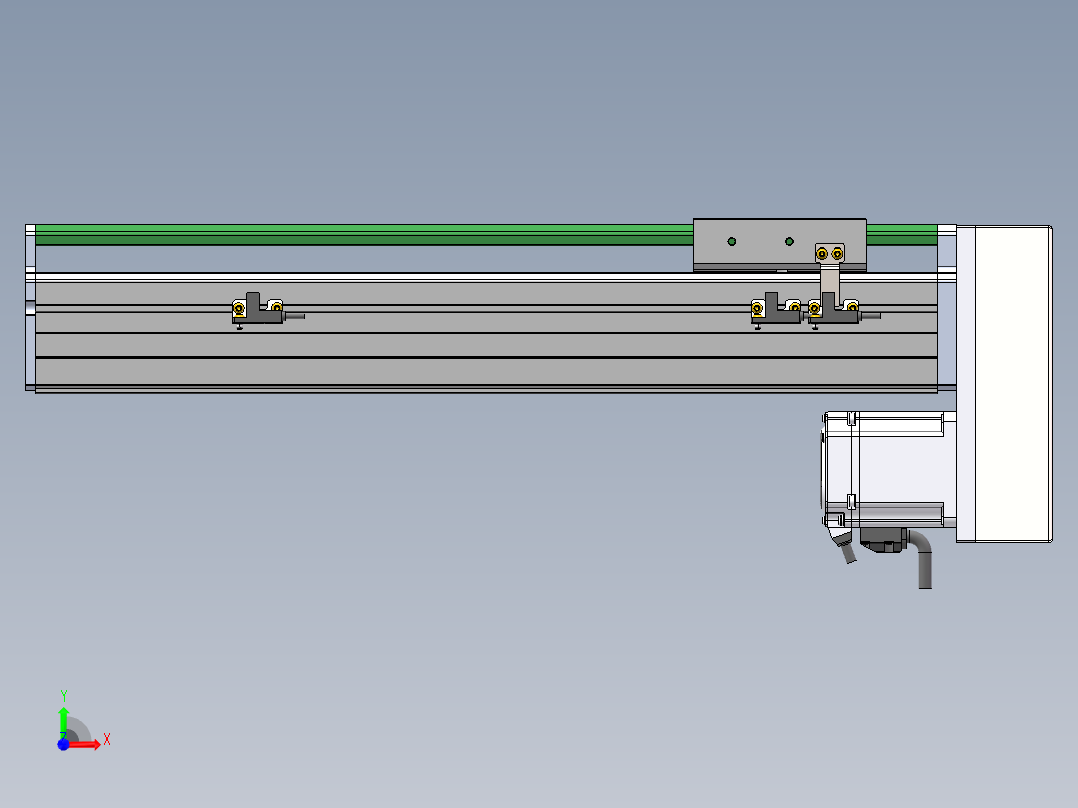The width and height of the screenshot is (1078, 808).
Task: Select the left end cap of the actuator
Action: [30, 307]
